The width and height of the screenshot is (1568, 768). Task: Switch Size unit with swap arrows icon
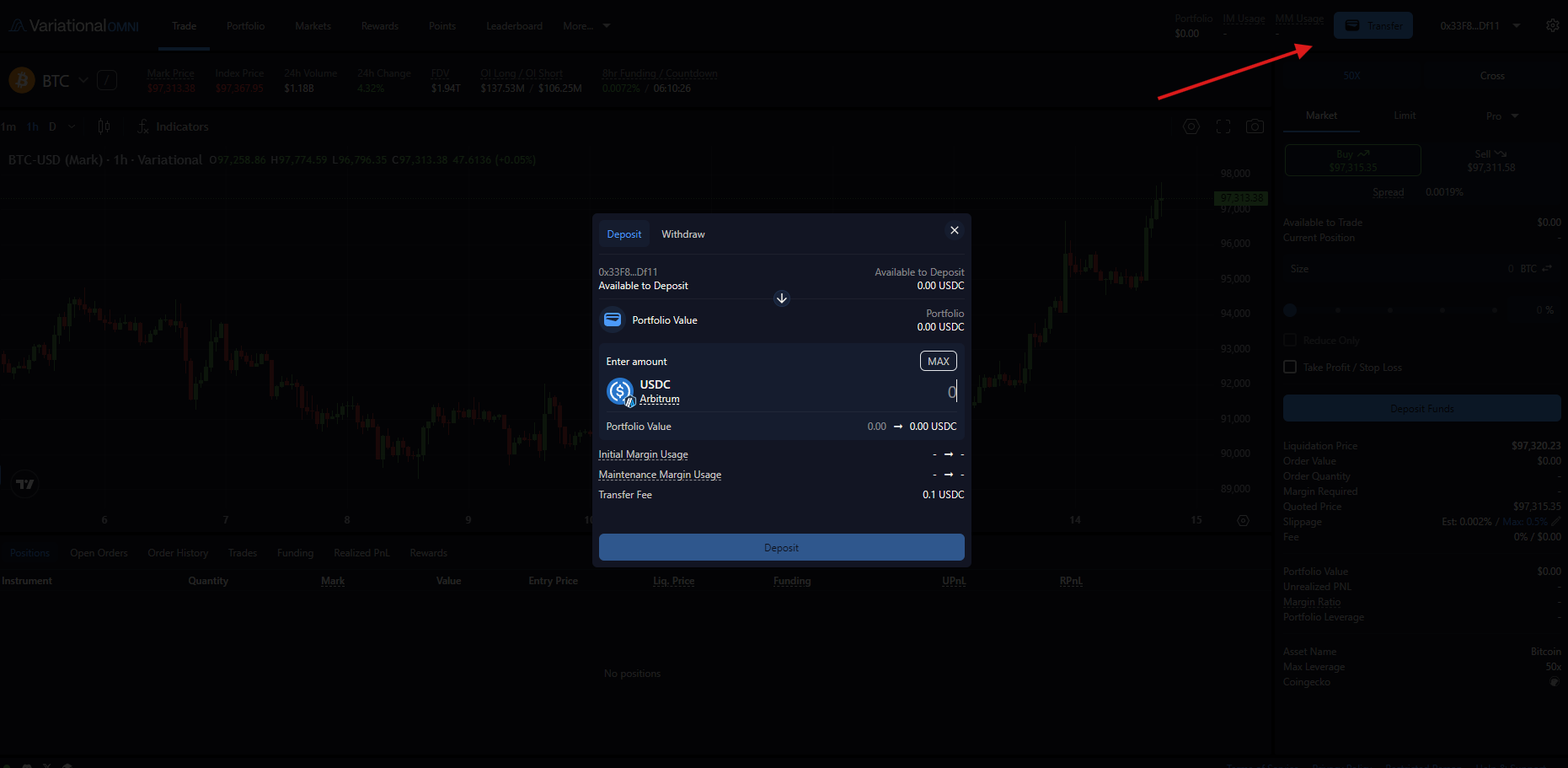1547,269
